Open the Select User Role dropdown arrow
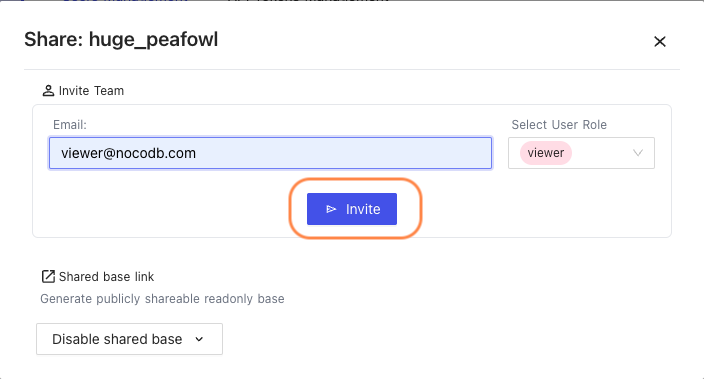This screenshot has height=379, width=704. tap(638, 153)
